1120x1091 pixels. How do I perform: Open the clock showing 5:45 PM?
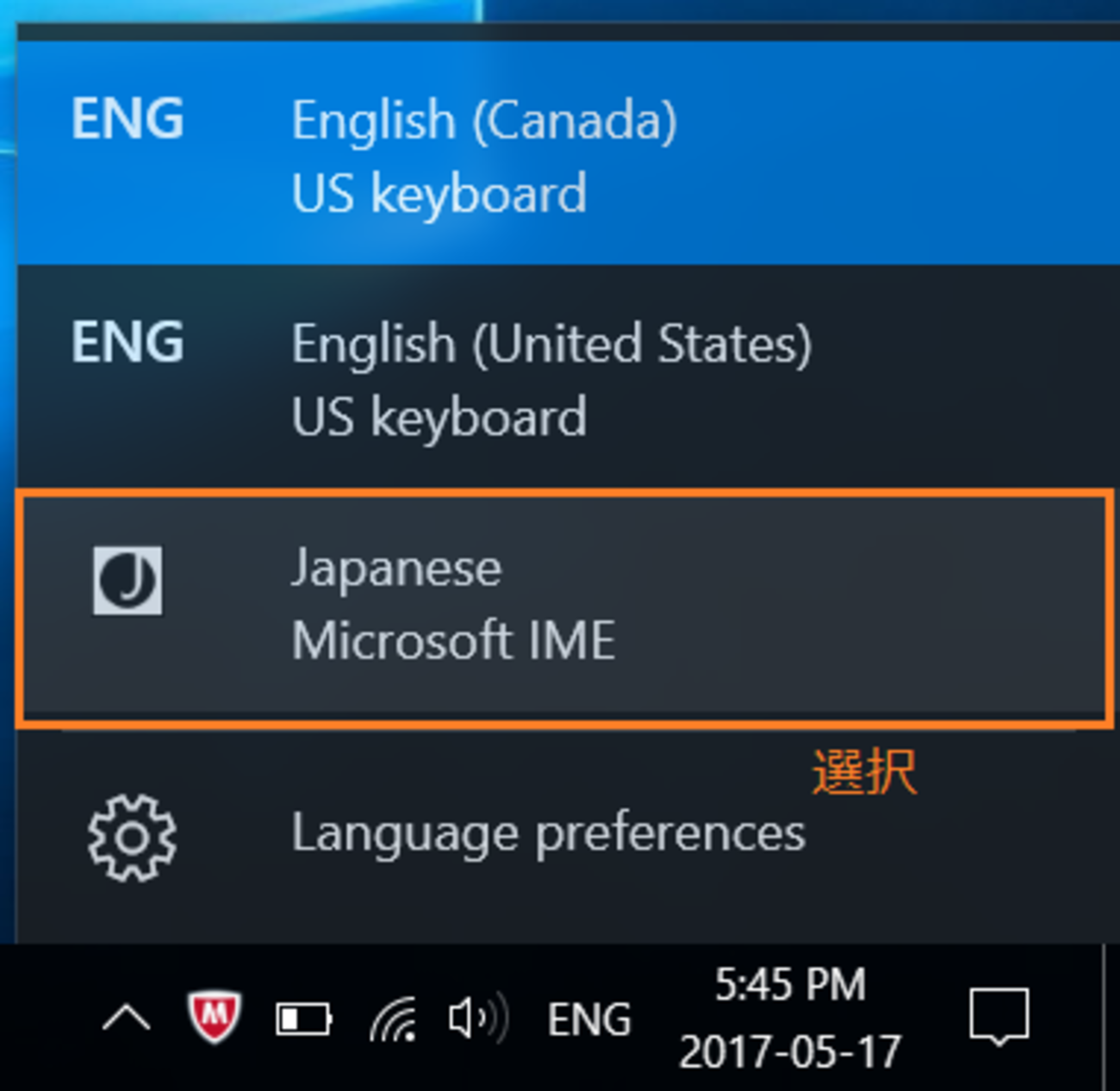[790, 985]
